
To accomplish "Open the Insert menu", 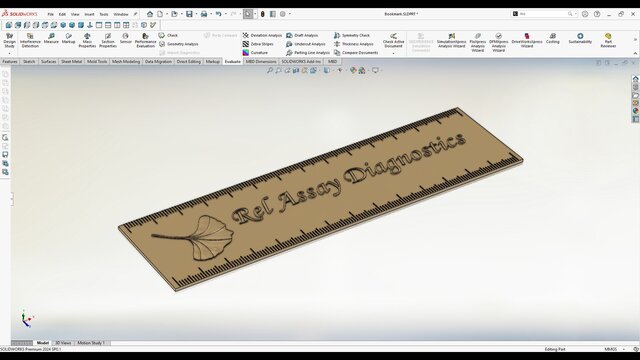I will pos(89,14).
